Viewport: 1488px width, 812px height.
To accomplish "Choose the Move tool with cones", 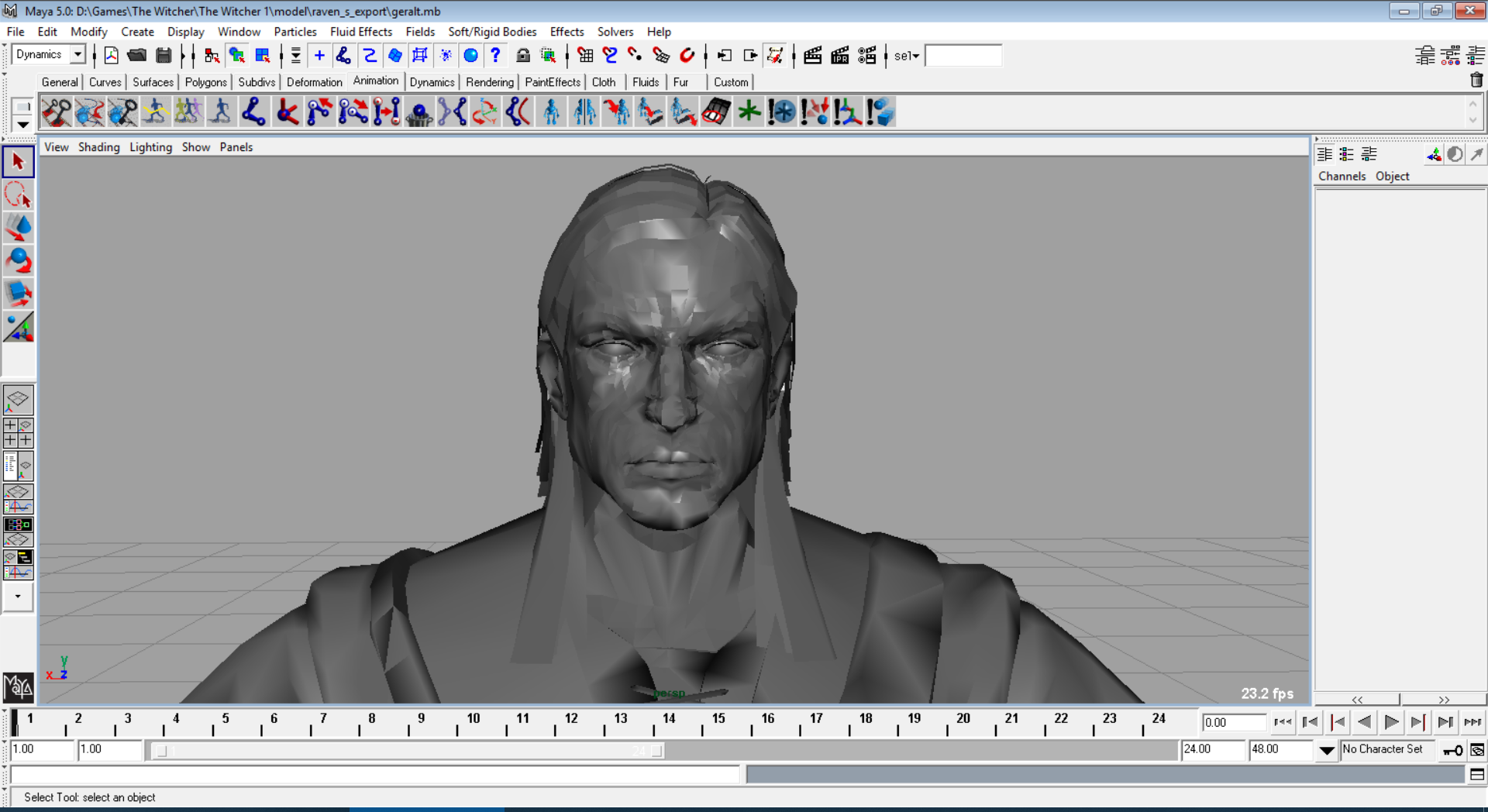I will [x=19, y=228].
